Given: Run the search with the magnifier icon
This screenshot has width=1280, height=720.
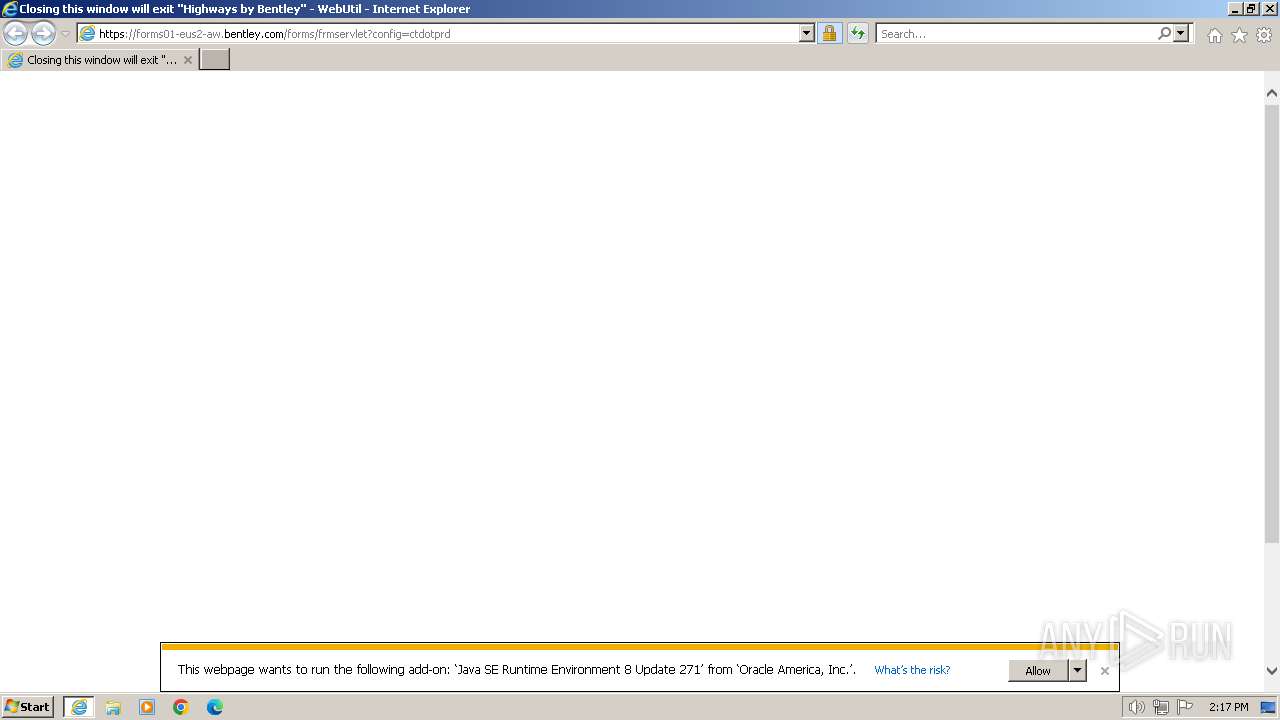Looking at the screenshot, I should click(x=1164, y=34).
